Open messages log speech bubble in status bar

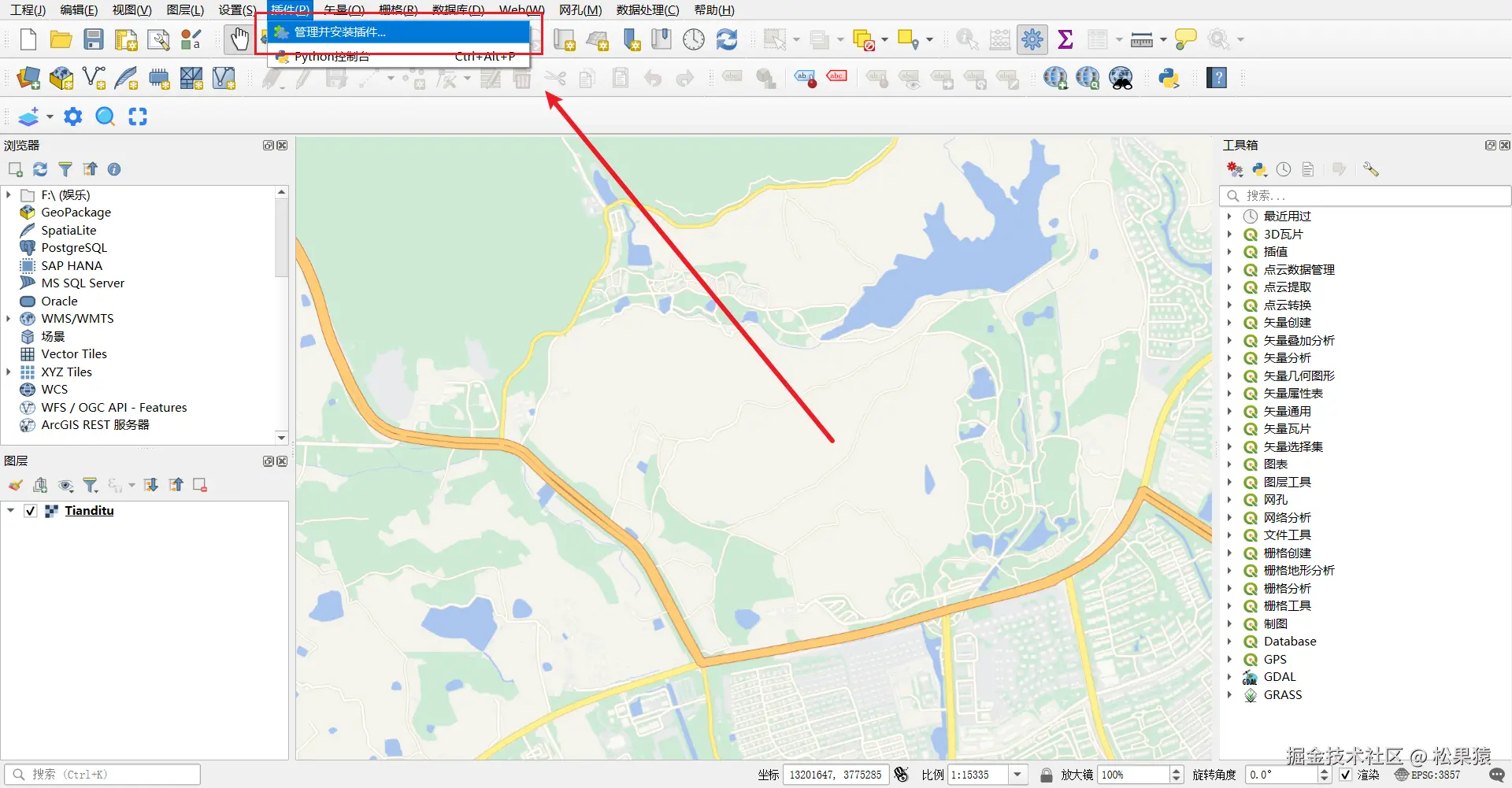tap(1497, 775)
